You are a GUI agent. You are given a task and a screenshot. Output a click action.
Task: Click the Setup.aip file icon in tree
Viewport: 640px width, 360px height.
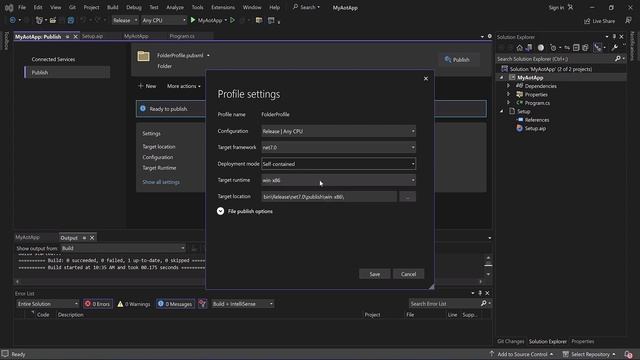tap(519, 128)
